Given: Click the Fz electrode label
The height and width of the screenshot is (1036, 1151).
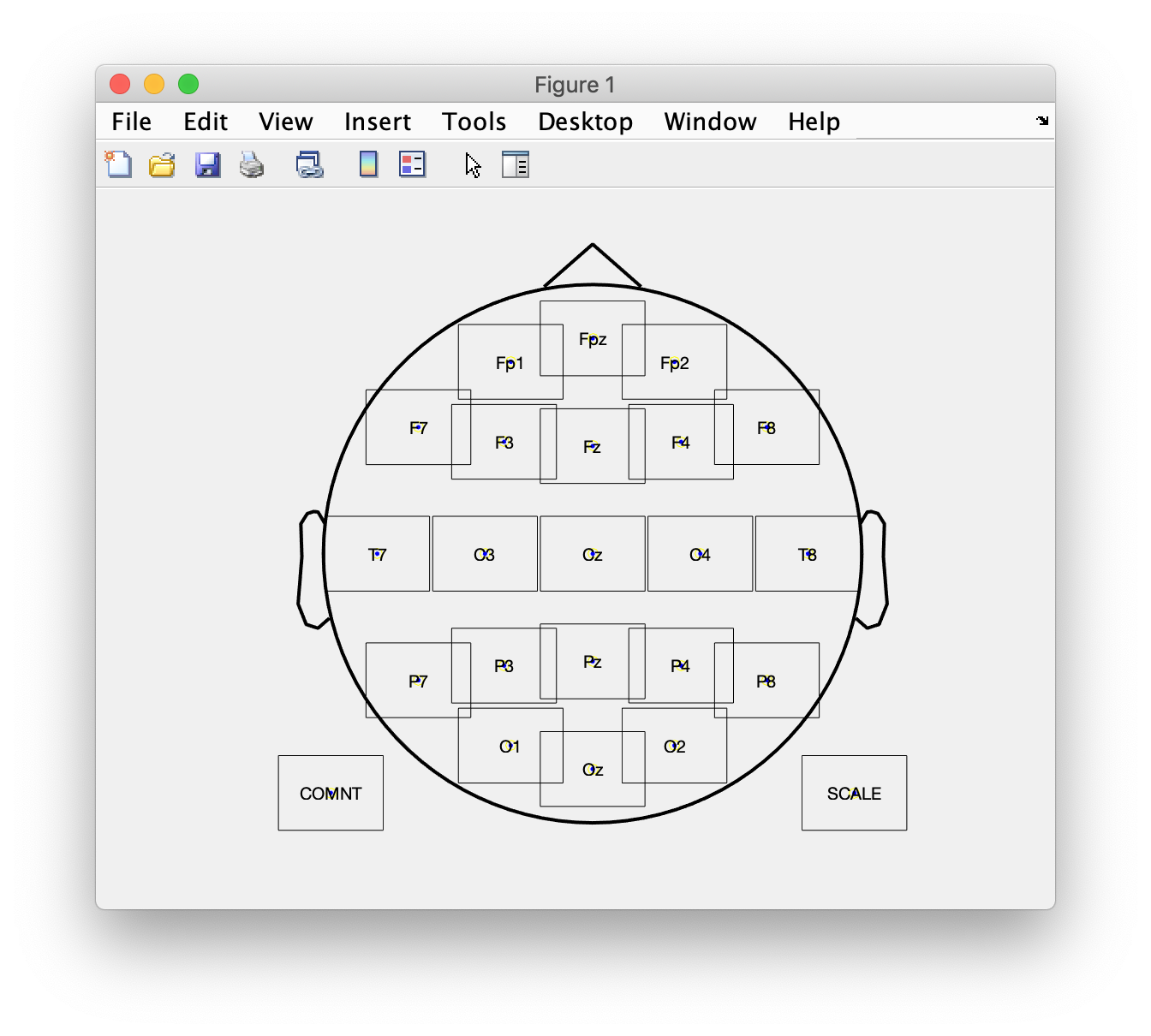Looking at the screenshot, I should [x=592, y=447].
